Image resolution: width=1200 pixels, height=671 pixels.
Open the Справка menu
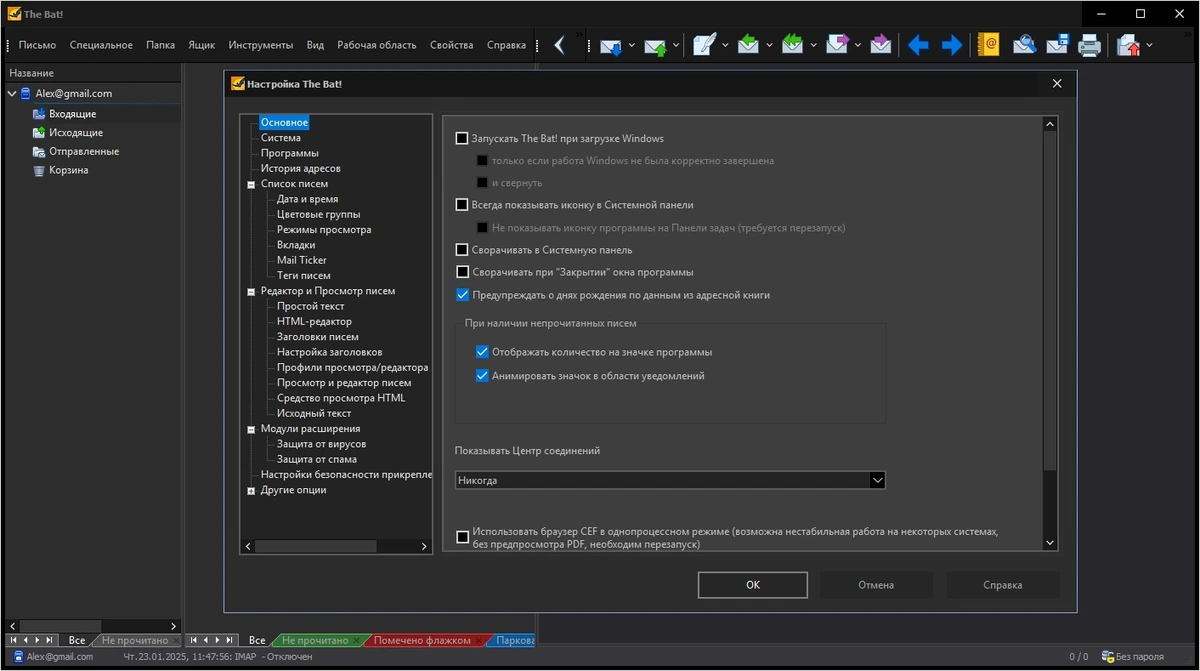[x=506, y=45]
